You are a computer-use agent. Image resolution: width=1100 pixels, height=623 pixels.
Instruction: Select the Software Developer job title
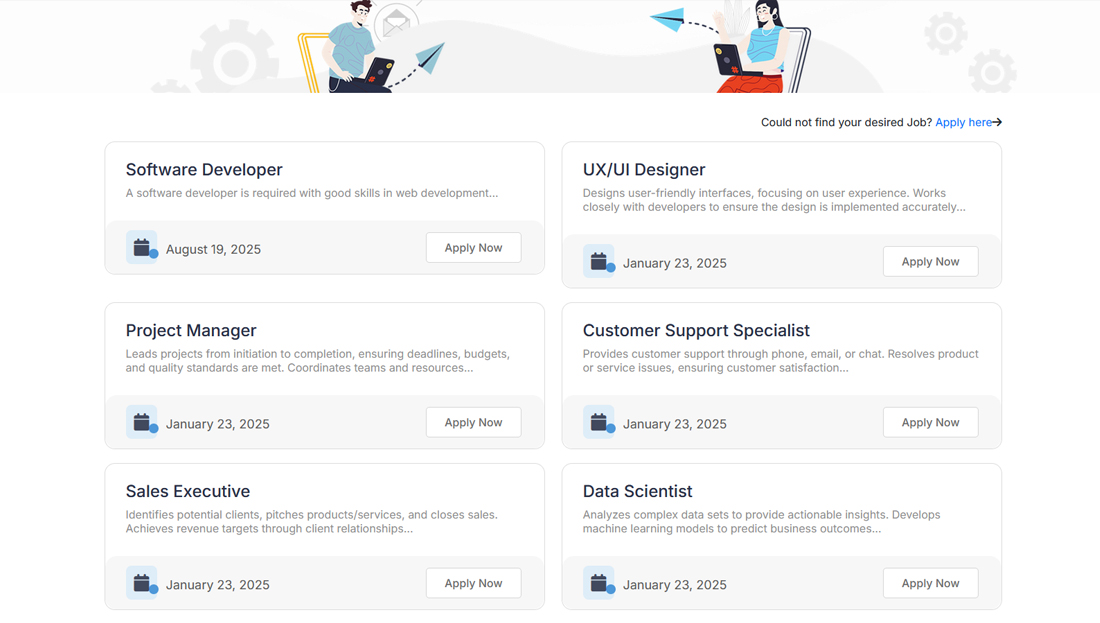203,169
